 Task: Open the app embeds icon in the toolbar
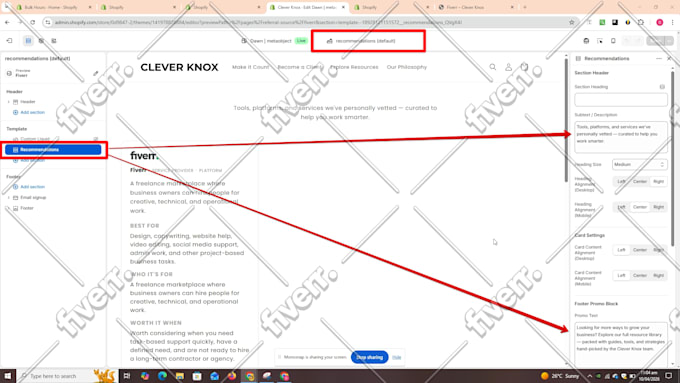click(54, 41)
